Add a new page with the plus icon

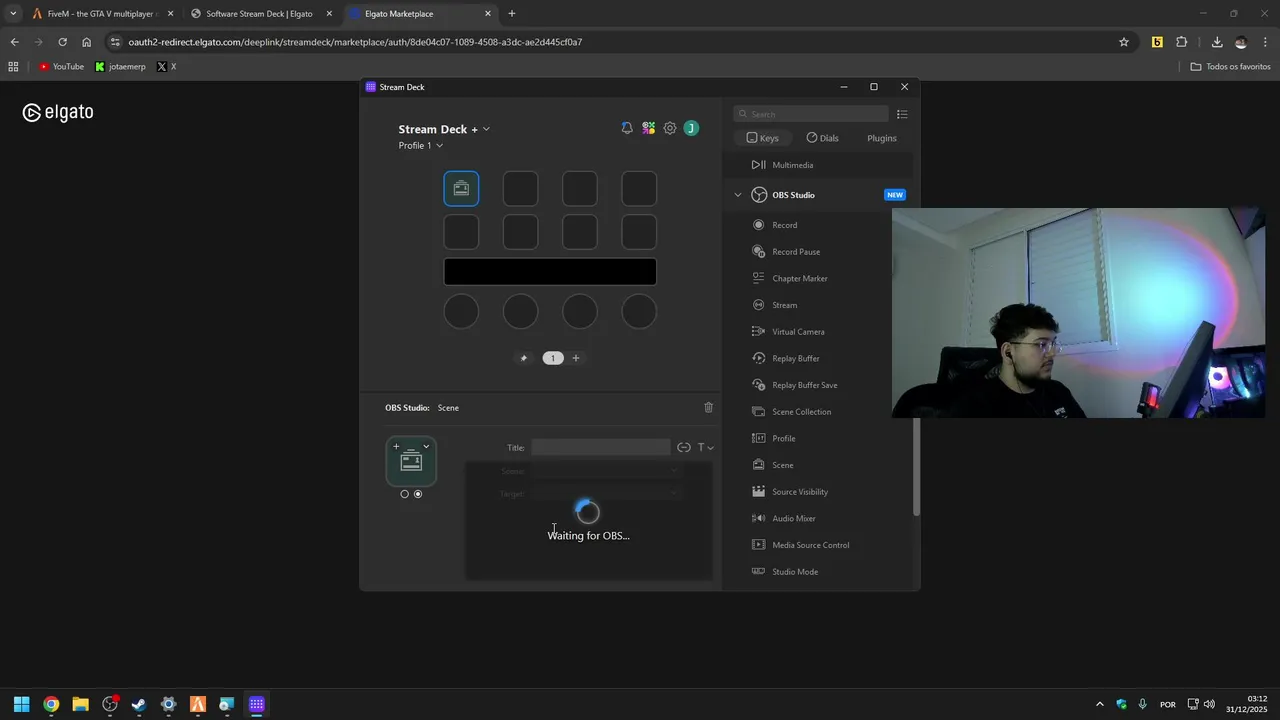576,358
